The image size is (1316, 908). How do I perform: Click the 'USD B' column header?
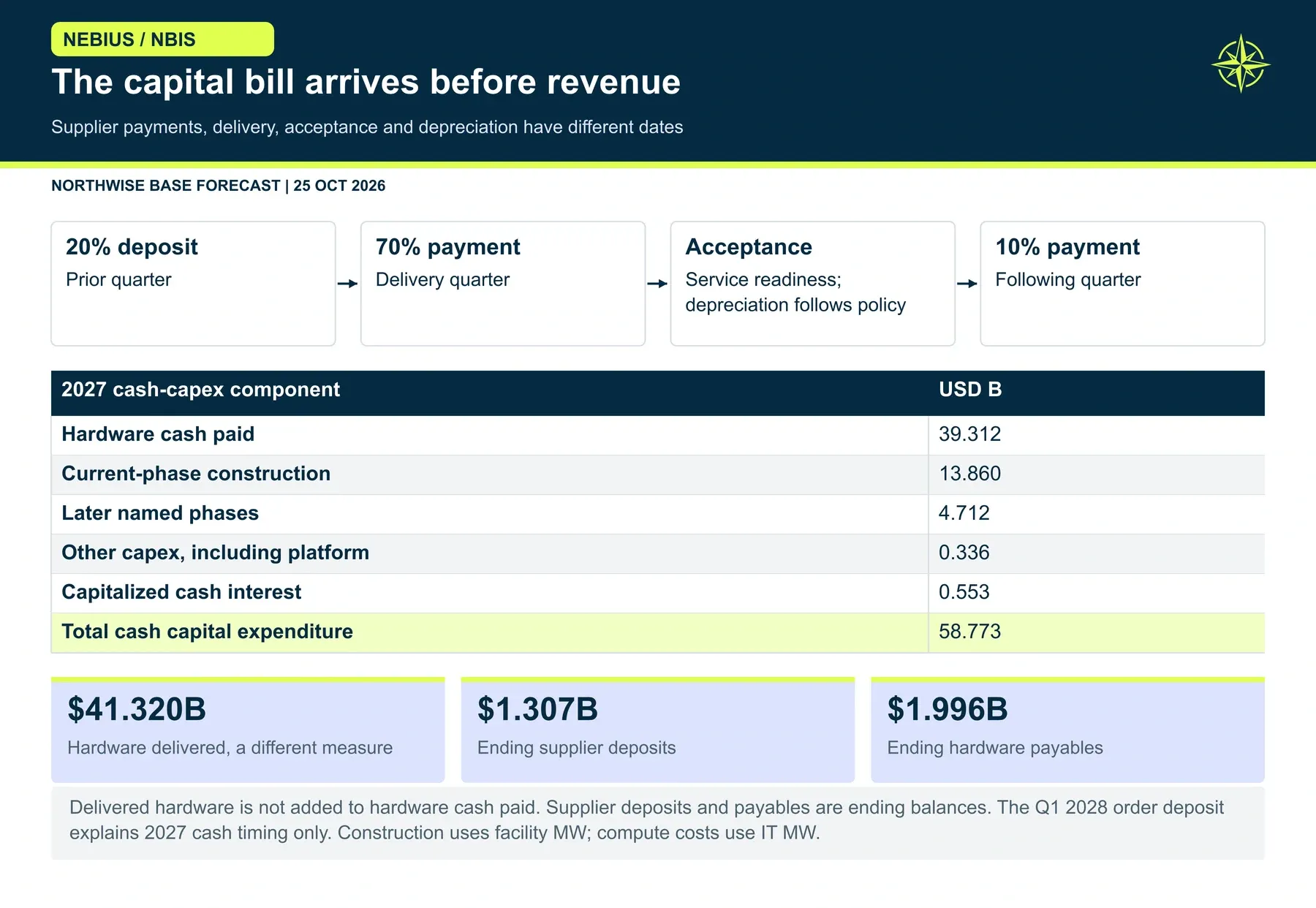click(970, 390)
